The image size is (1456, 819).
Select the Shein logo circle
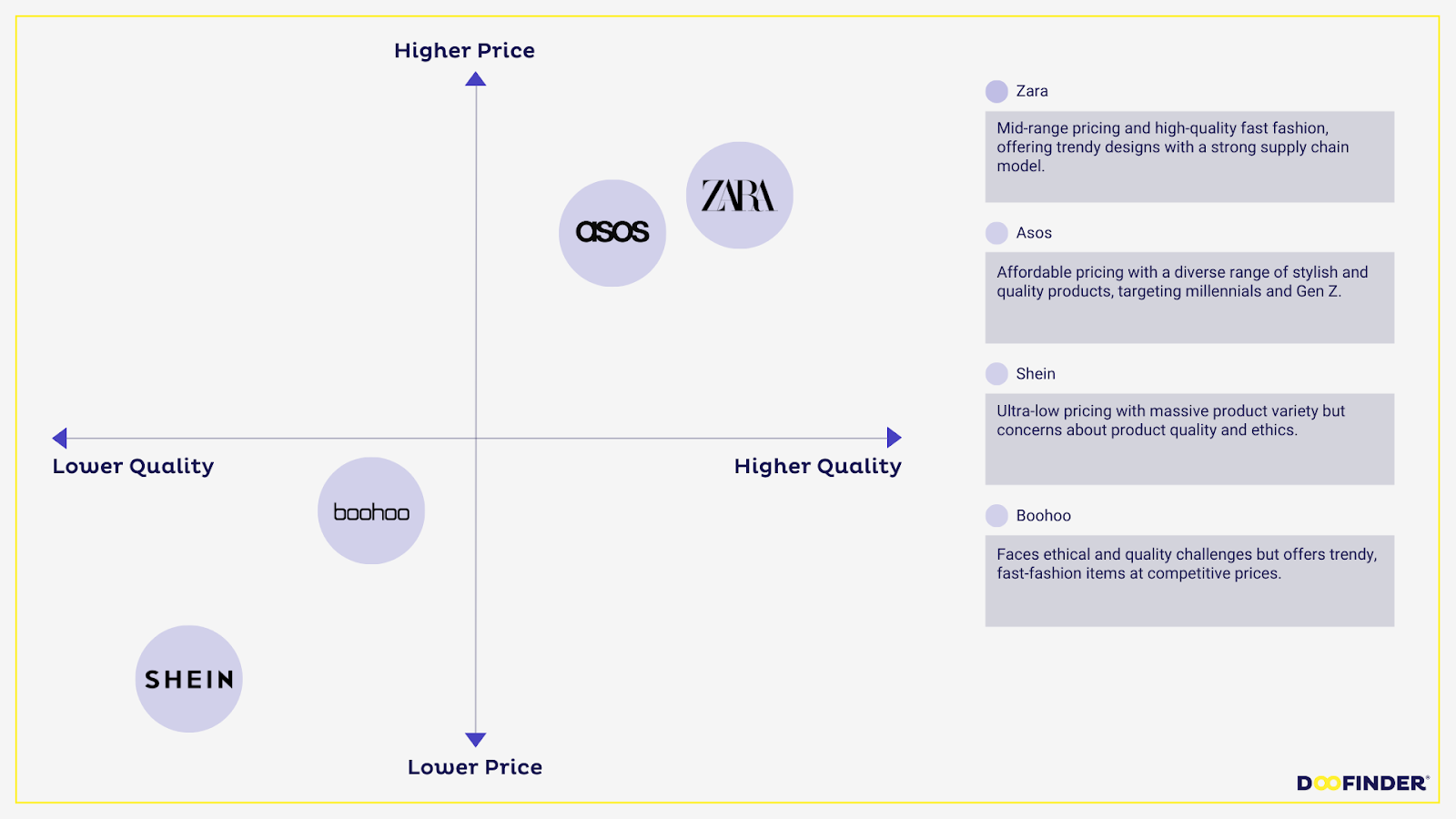189,679
